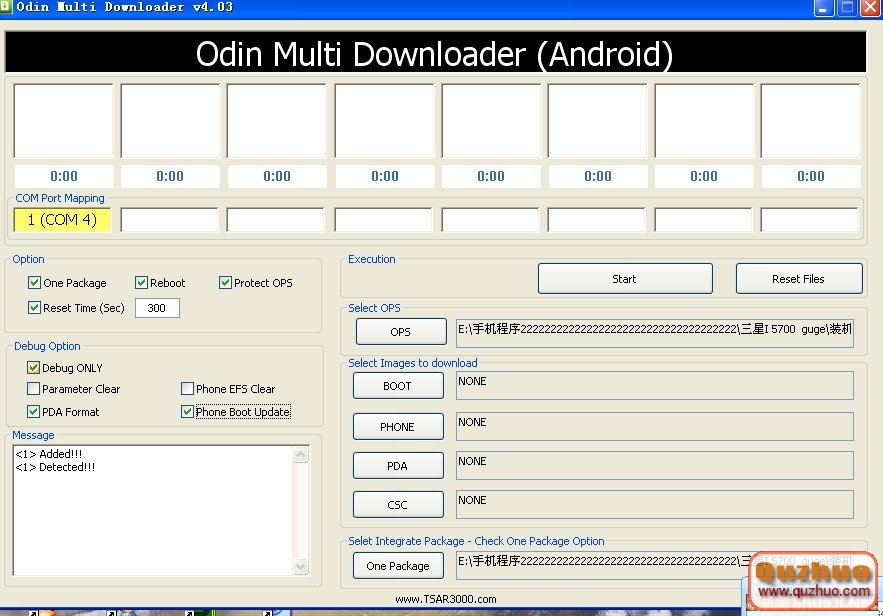Click the BOOT path field showing NONE

(655, 386)
